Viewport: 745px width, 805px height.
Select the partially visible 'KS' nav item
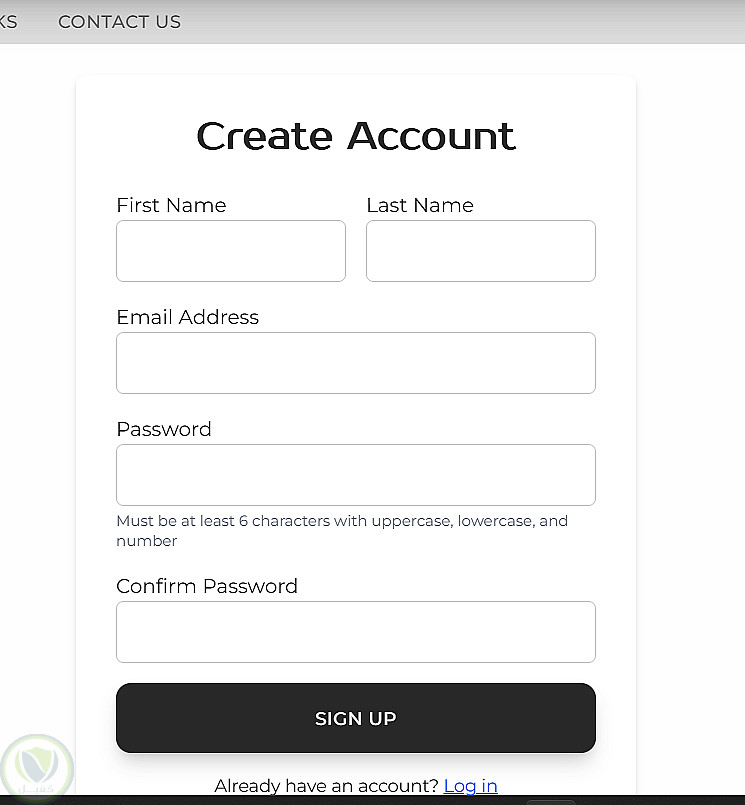click(x=8, y=22)
